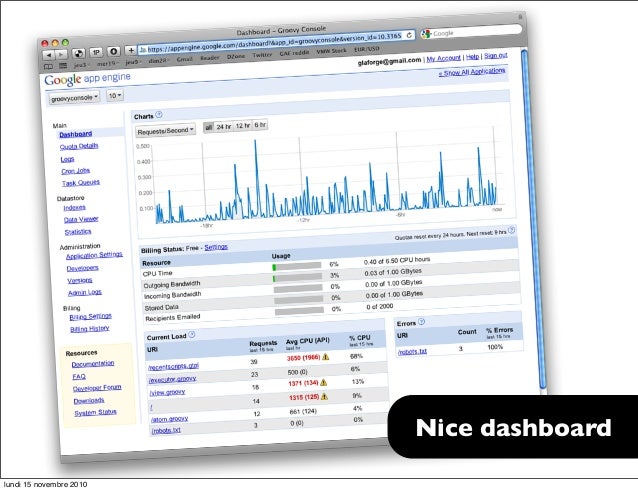Open the Requests/Second chart dropdown

tap(165, 131)
